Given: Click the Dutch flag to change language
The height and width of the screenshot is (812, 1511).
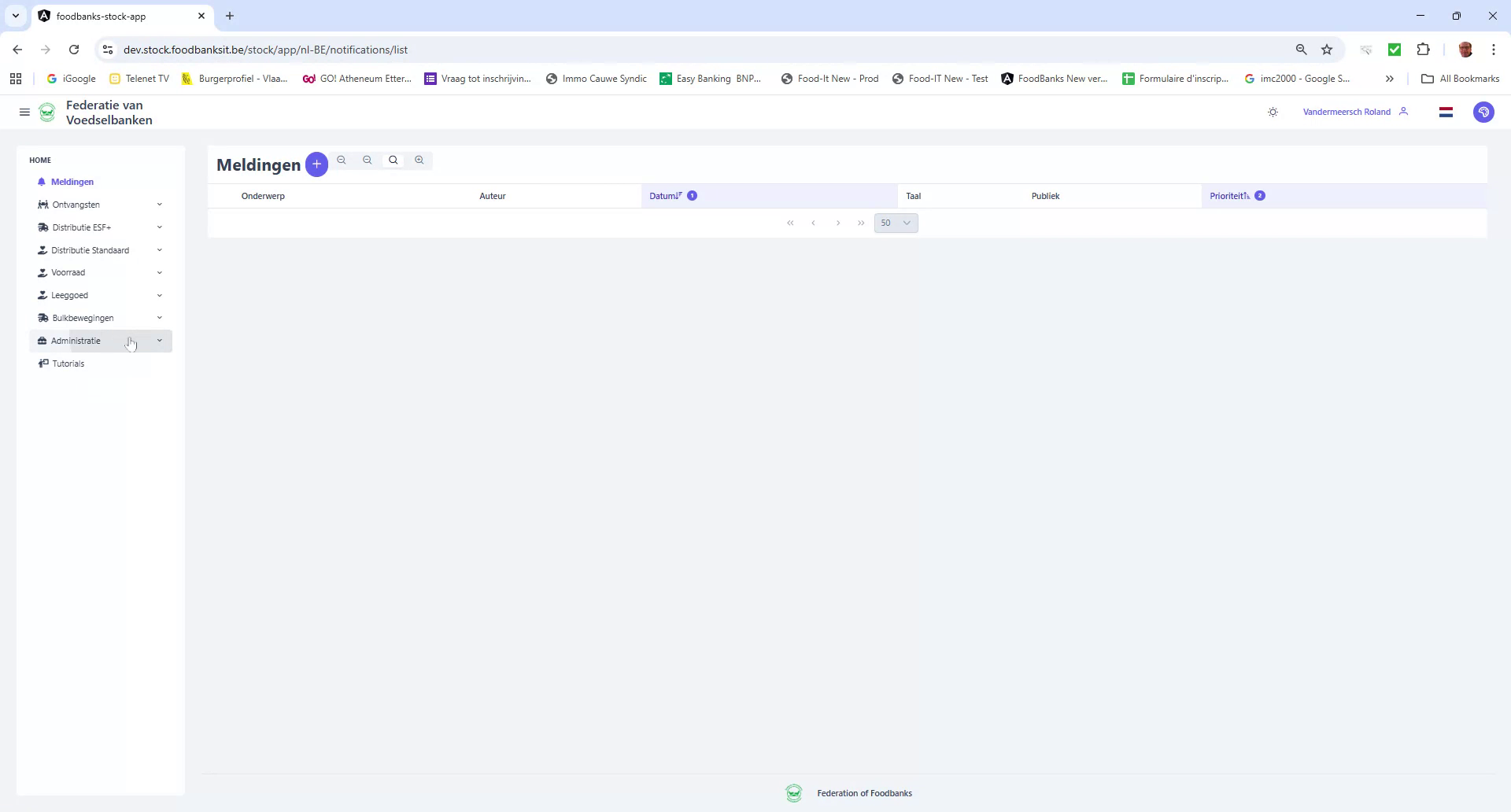Looking at the screenshot, I should click(1446, 112).
